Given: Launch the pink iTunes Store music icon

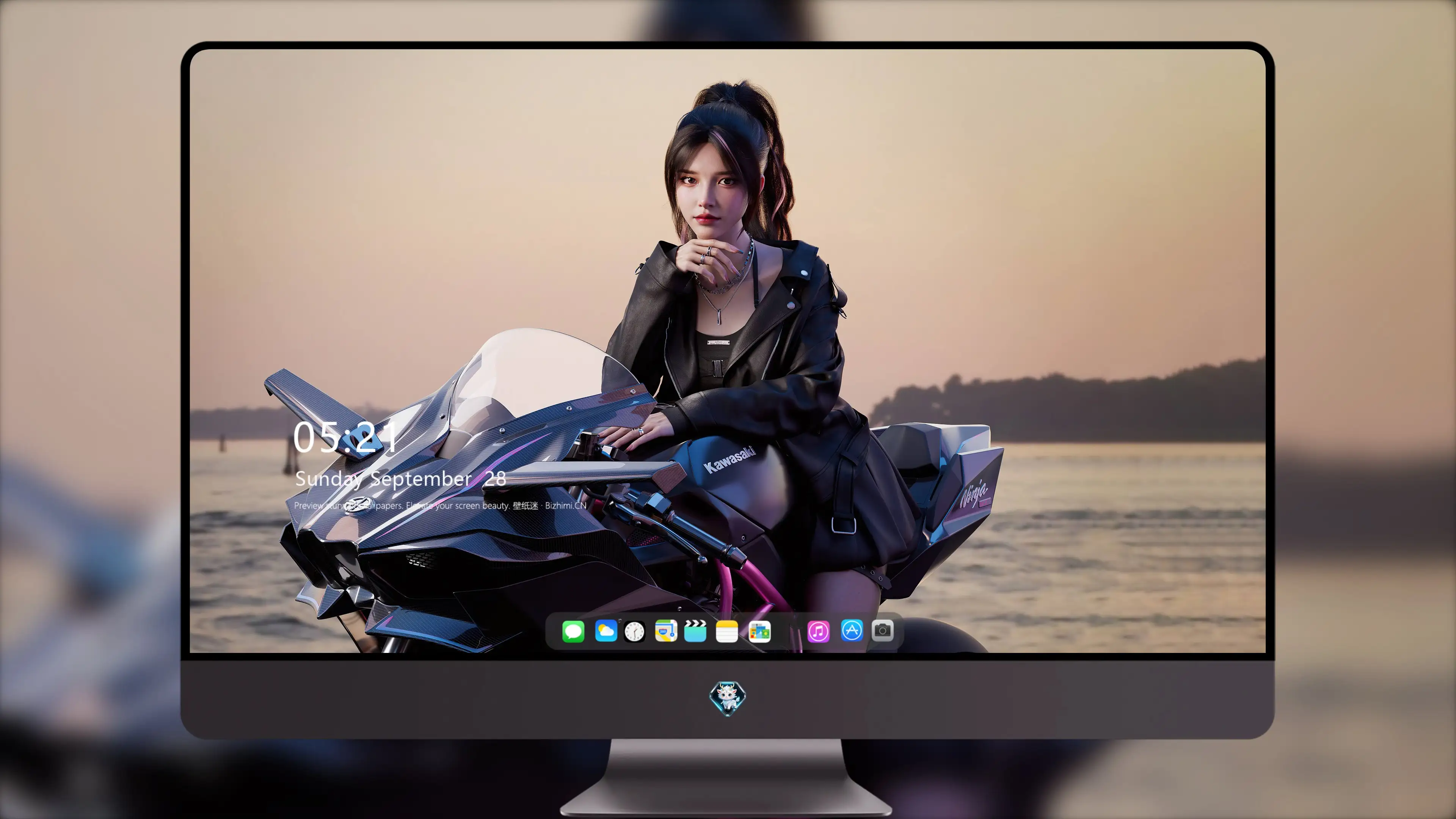Looking at the screenshot, I should pyautogui.click(x=819, y=631).
